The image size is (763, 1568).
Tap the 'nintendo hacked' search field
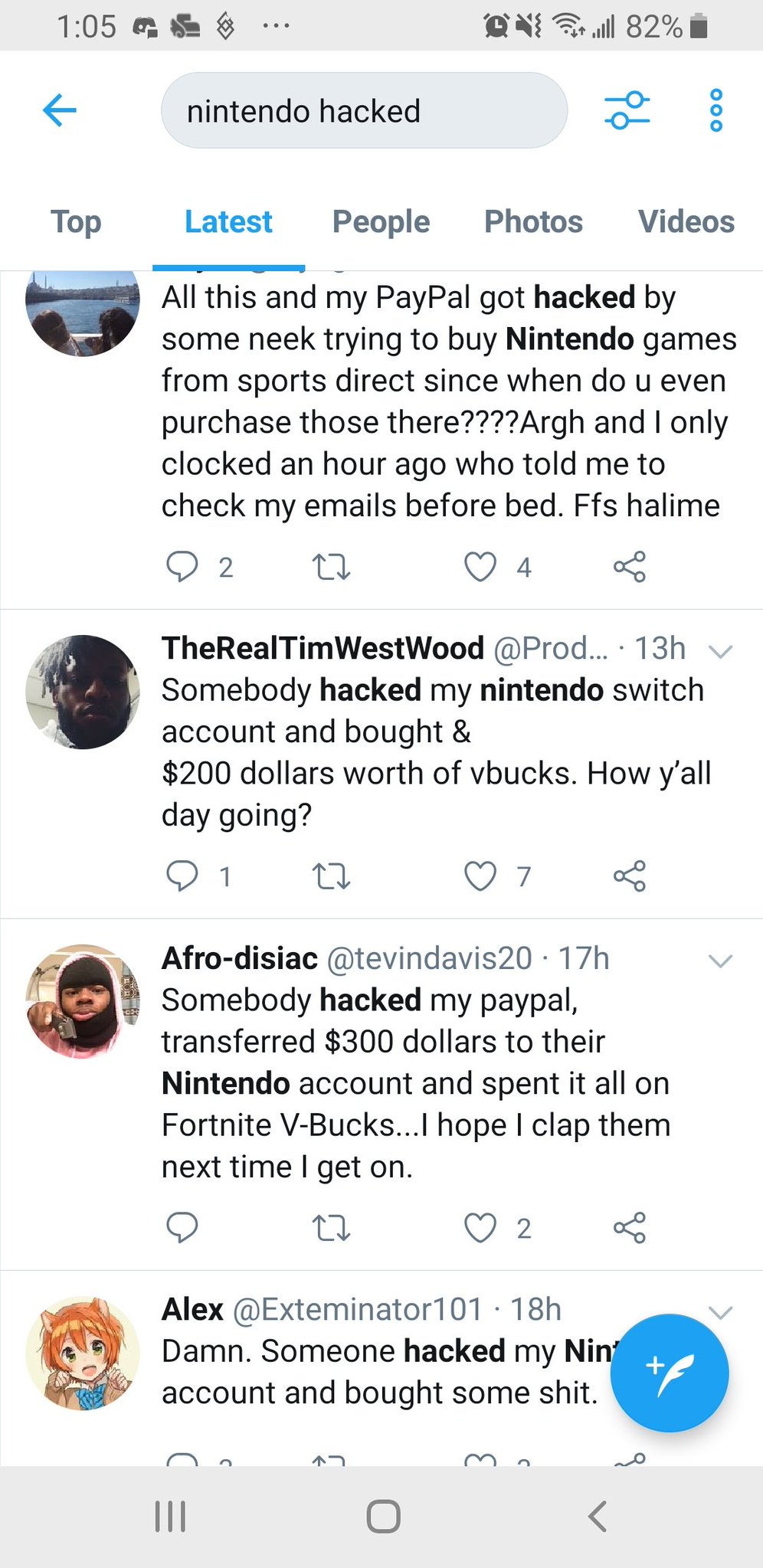[x=364, y=111]
